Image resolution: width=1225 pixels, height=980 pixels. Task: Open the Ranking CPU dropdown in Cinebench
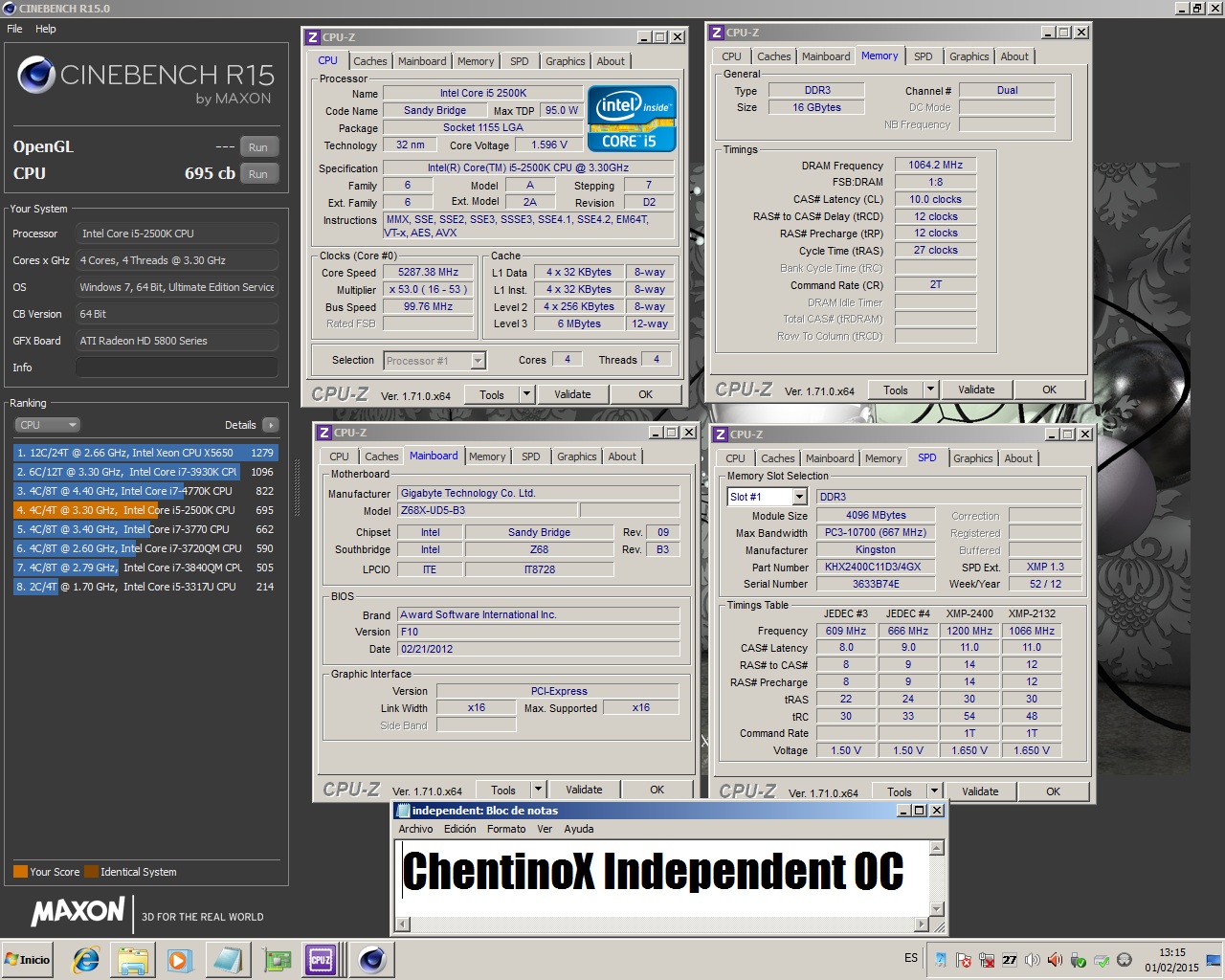(x=46, y=425)
